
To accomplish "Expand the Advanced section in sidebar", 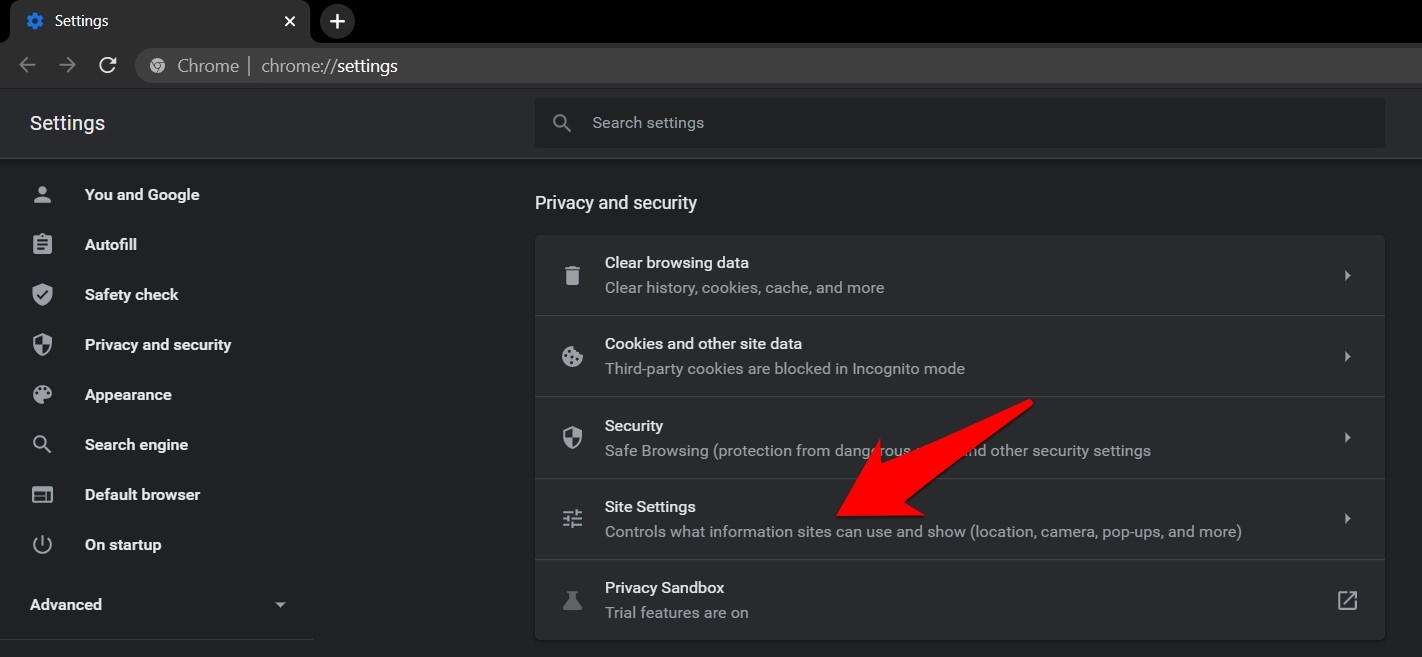I will click(280, 604).
